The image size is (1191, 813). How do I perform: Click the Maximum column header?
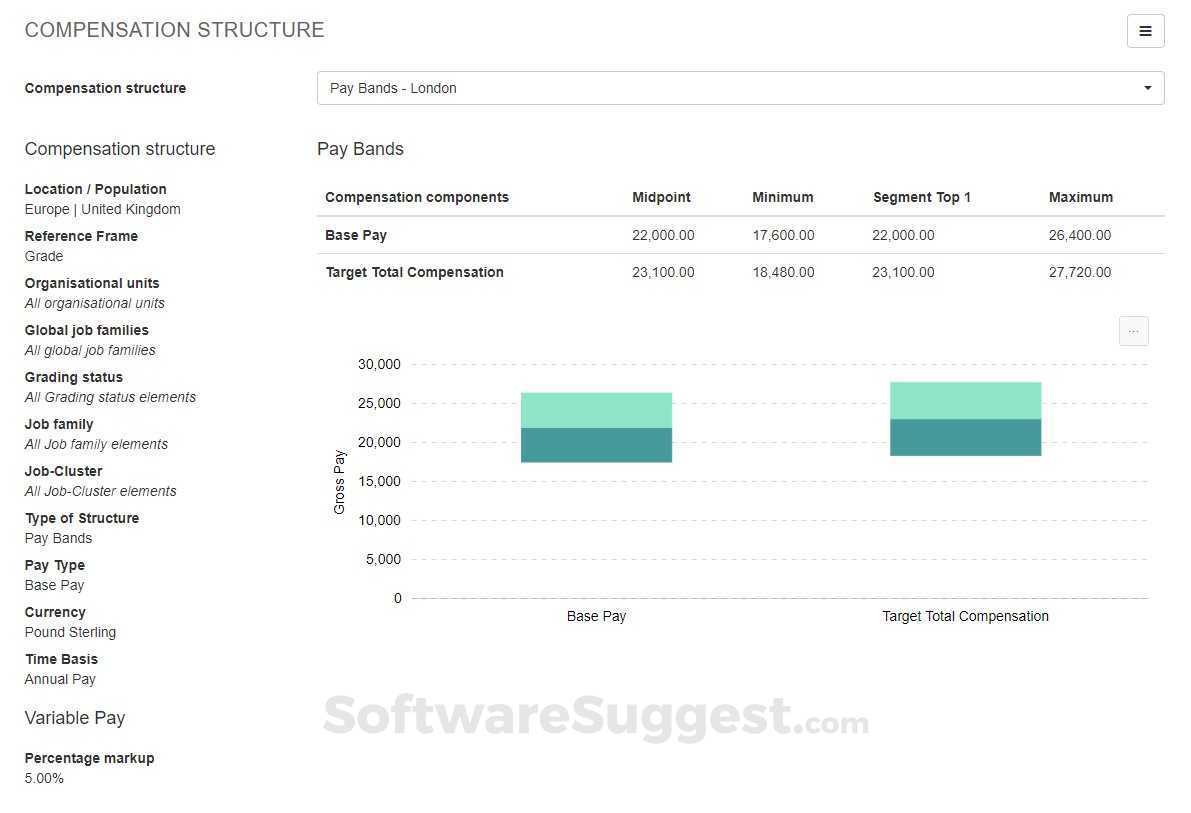tap(1081, 197)
